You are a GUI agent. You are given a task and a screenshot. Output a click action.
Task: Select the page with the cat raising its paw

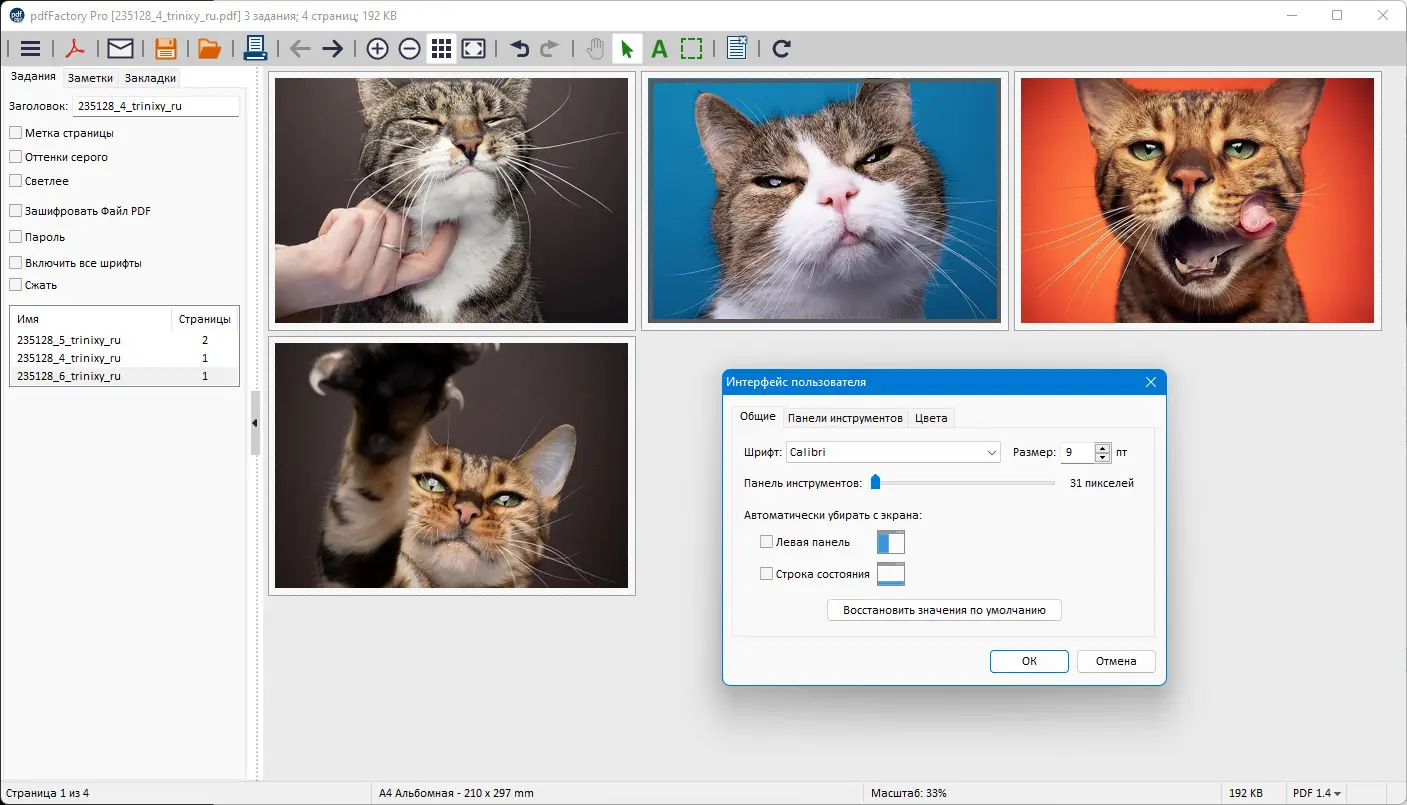[x=452, y=466]
